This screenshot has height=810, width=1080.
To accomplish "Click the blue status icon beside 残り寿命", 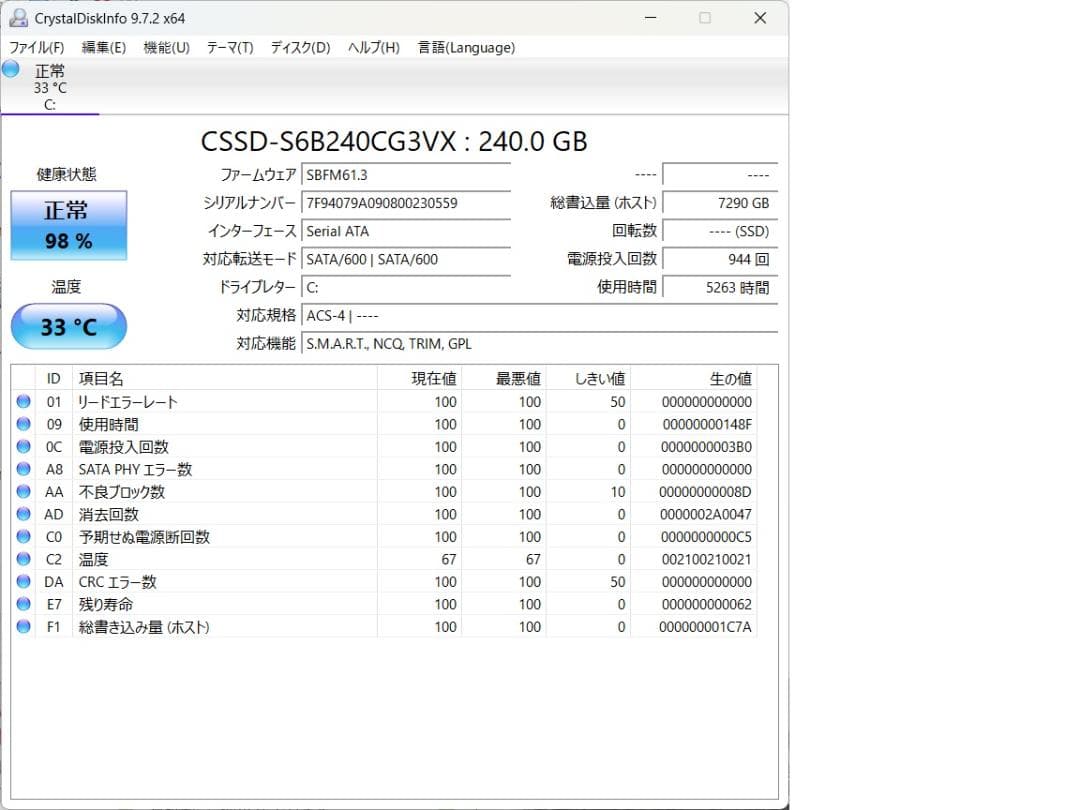I will tap(23, 604).
